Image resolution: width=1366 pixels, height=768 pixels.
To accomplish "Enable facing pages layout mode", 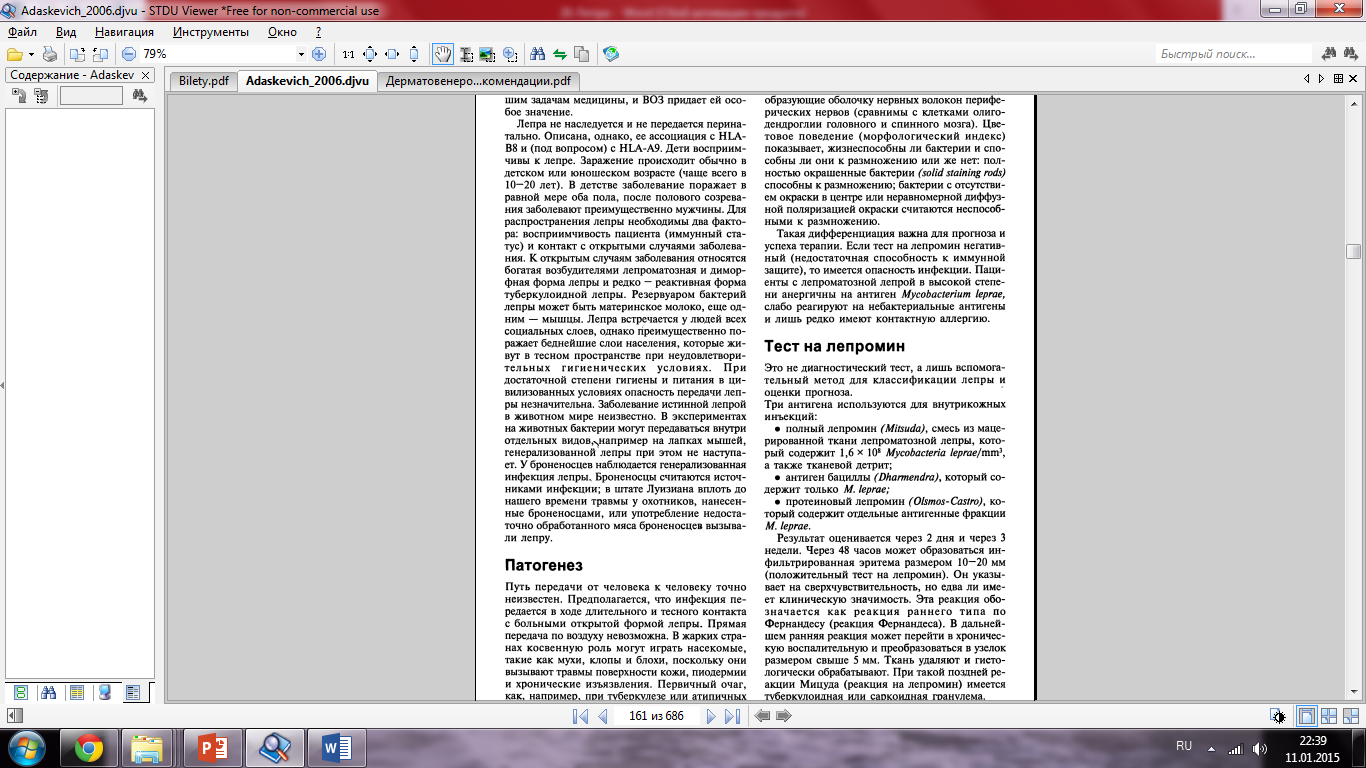I will tap(1329, 716).
